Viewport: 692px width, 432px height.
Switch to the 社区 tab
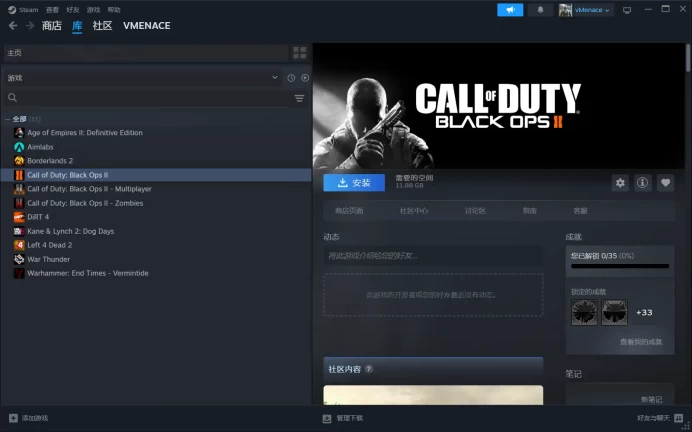pyautogui.click(x=102, y=26)
